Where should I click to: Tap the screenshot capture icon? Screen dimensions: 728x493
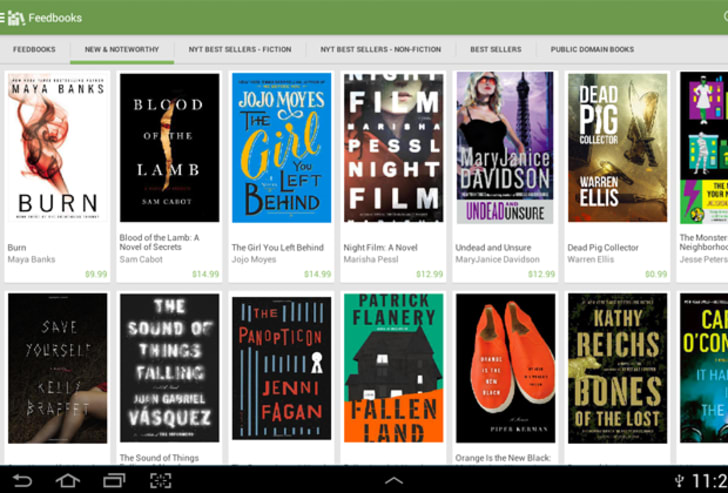click(161, 480)
